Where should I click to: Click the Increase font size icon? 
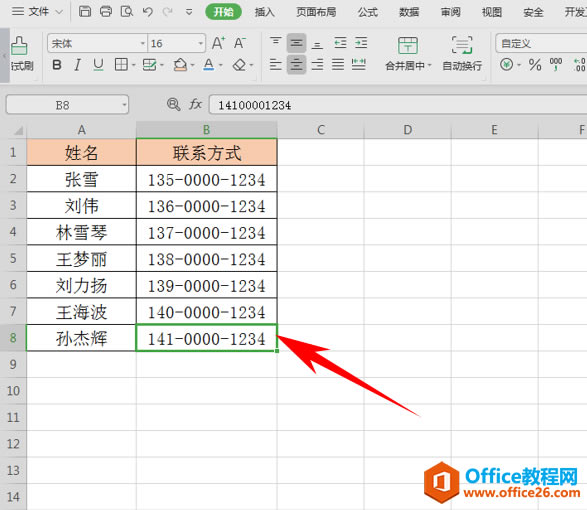point(218,43)
